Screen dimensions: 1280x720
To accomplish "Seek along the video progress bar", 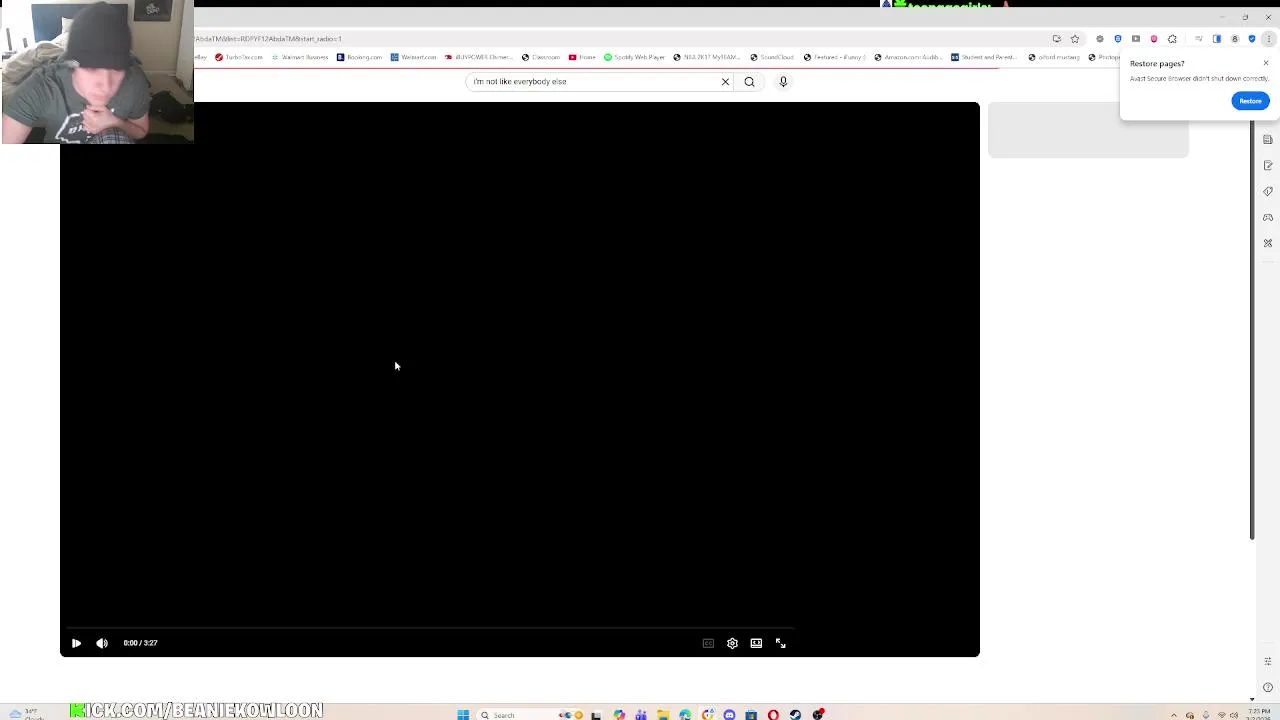I will click(x=430, y=628).
